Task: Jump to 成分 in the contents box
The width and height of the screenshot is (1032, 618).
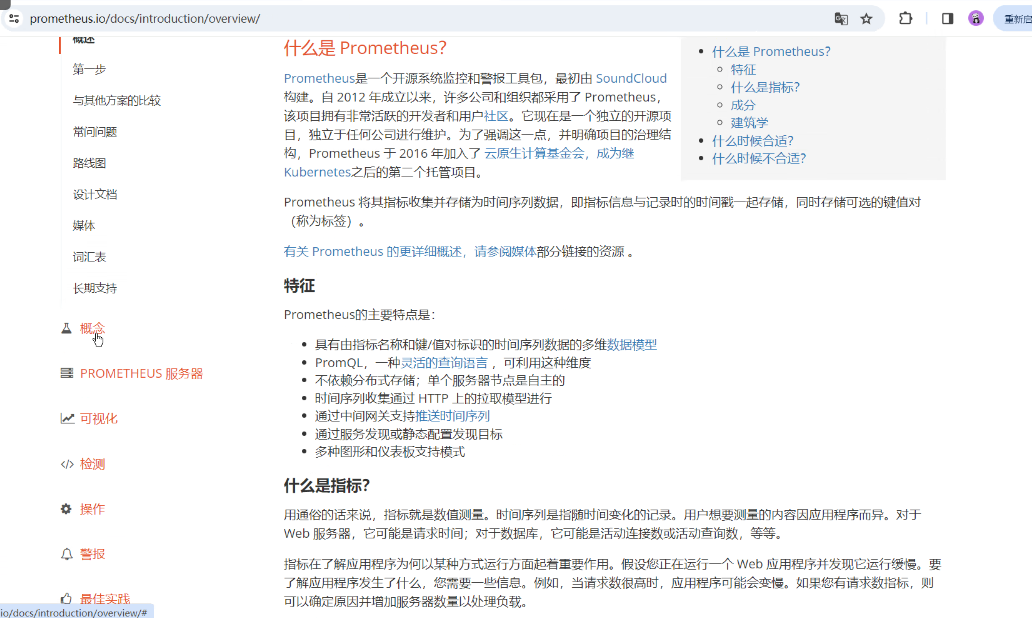Action: [743, 105]
